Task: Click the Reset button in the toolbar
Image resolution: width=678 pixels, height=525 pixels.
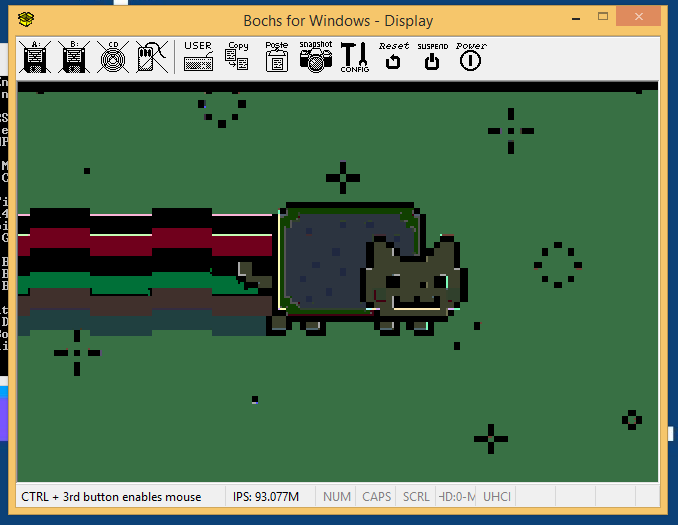Action: point(393,56)
